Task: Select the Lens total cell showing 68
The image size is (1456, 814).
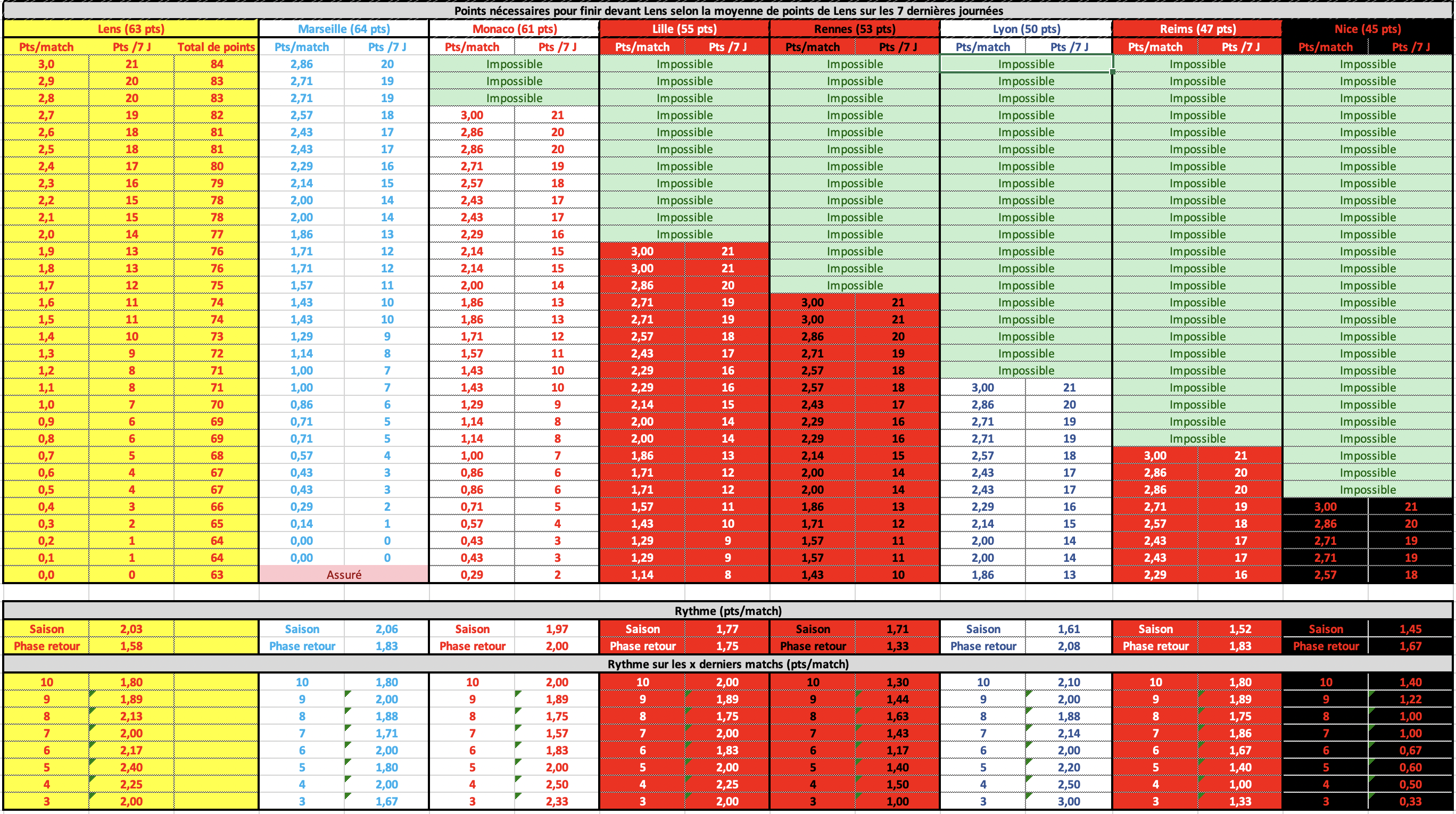Action: click(217, 456)
